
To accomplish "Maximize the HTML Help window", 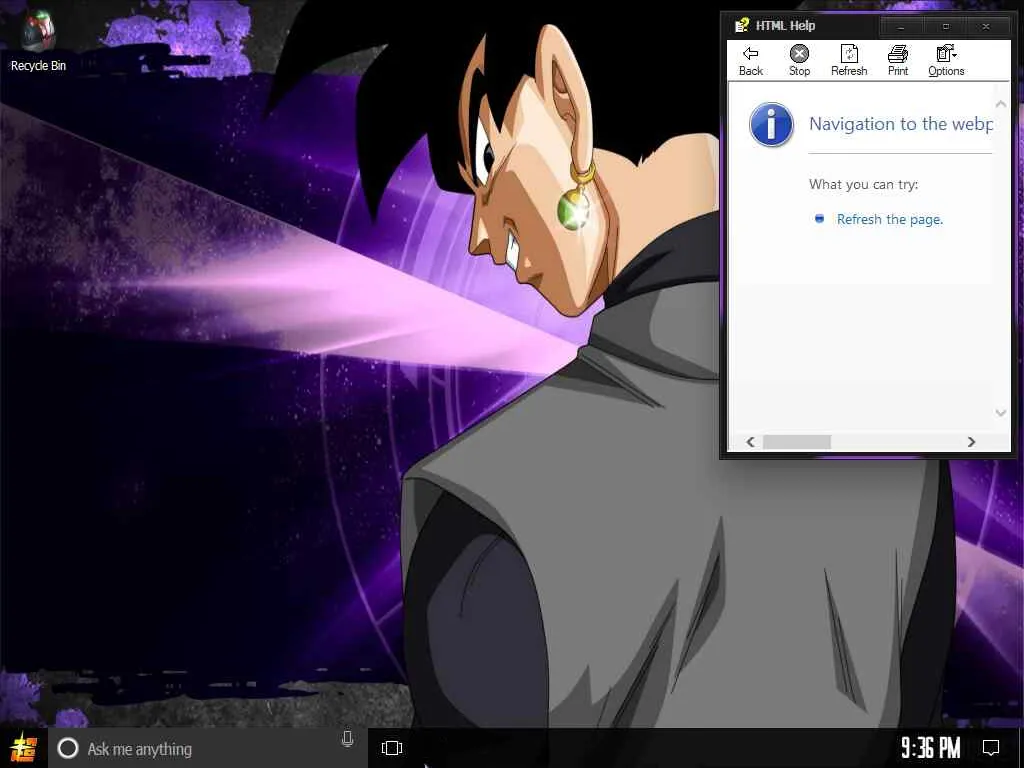I will [x=945, y=27].
